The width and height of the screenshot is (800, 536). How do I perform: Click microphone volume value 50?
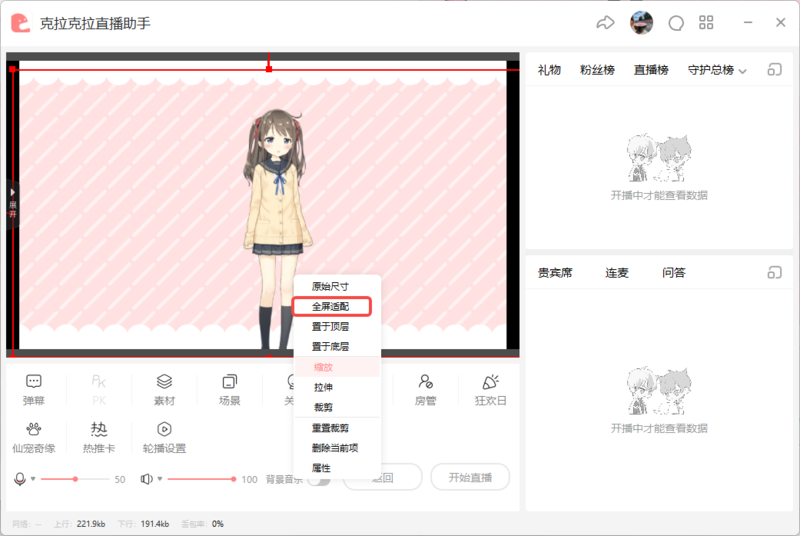tap(120, 479)
